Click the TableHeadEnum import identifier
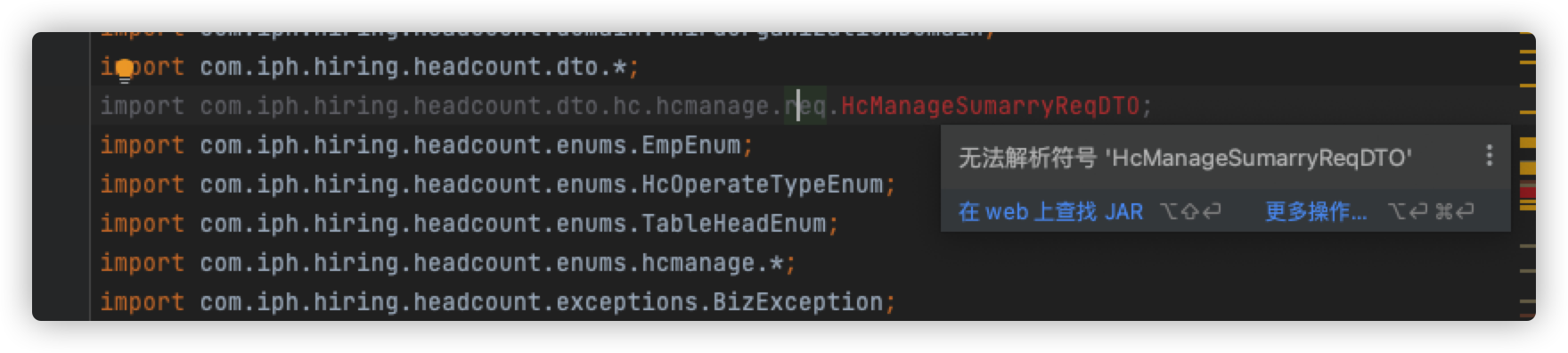 tap(733, 224)
